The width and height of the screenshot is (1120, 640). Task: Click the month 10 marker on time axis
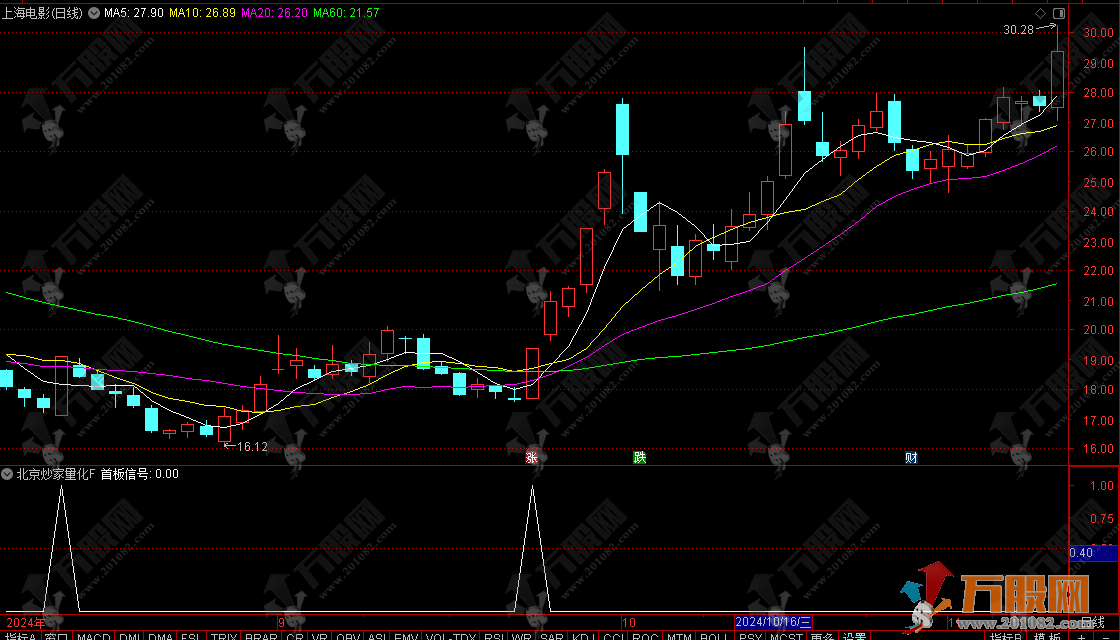[x=629, y=622]
